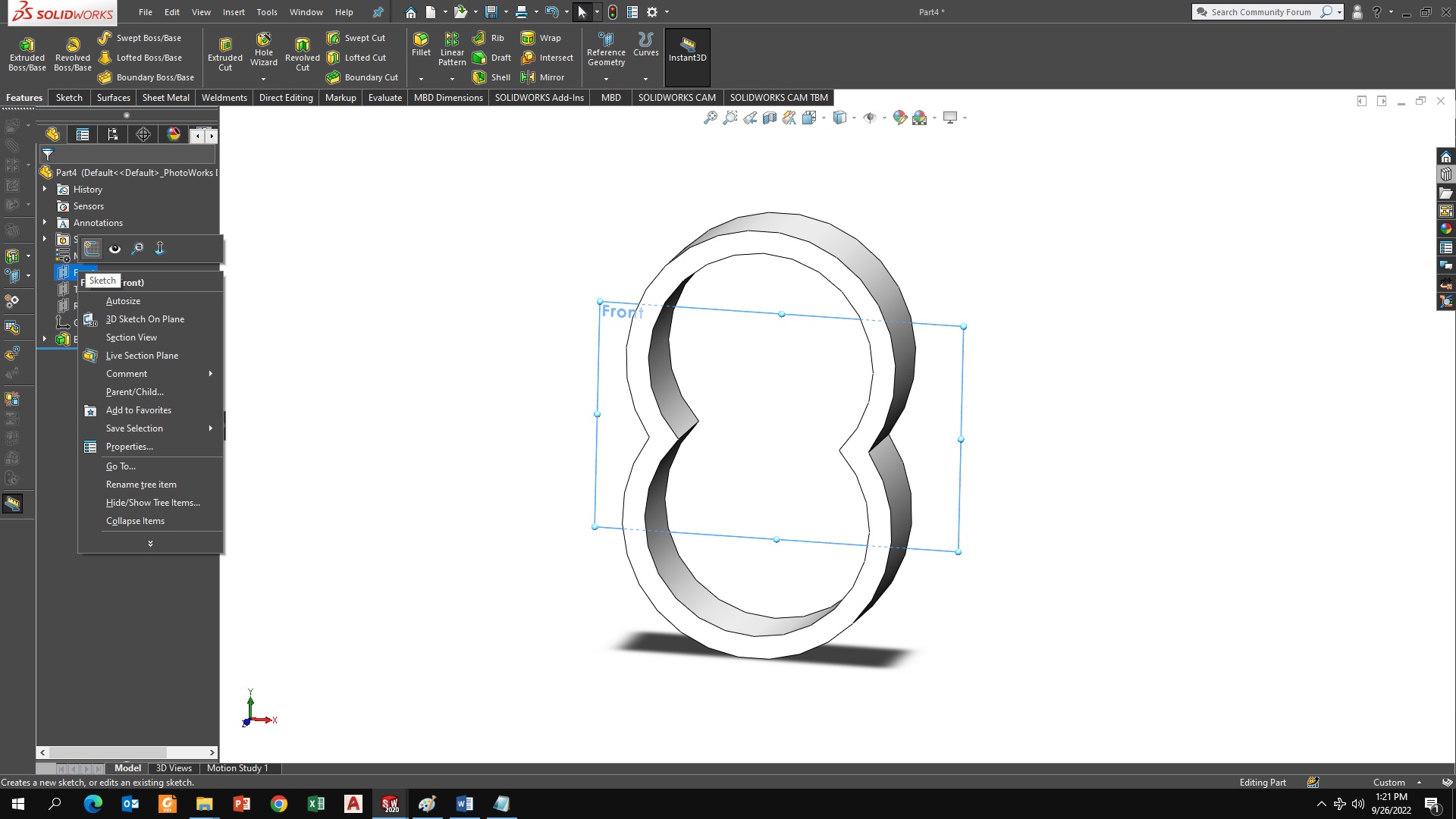Click Hide/Show Tree Items... entry
Image resolution: width=1456 pixels, height=819 pixels.
coord(152,503)
